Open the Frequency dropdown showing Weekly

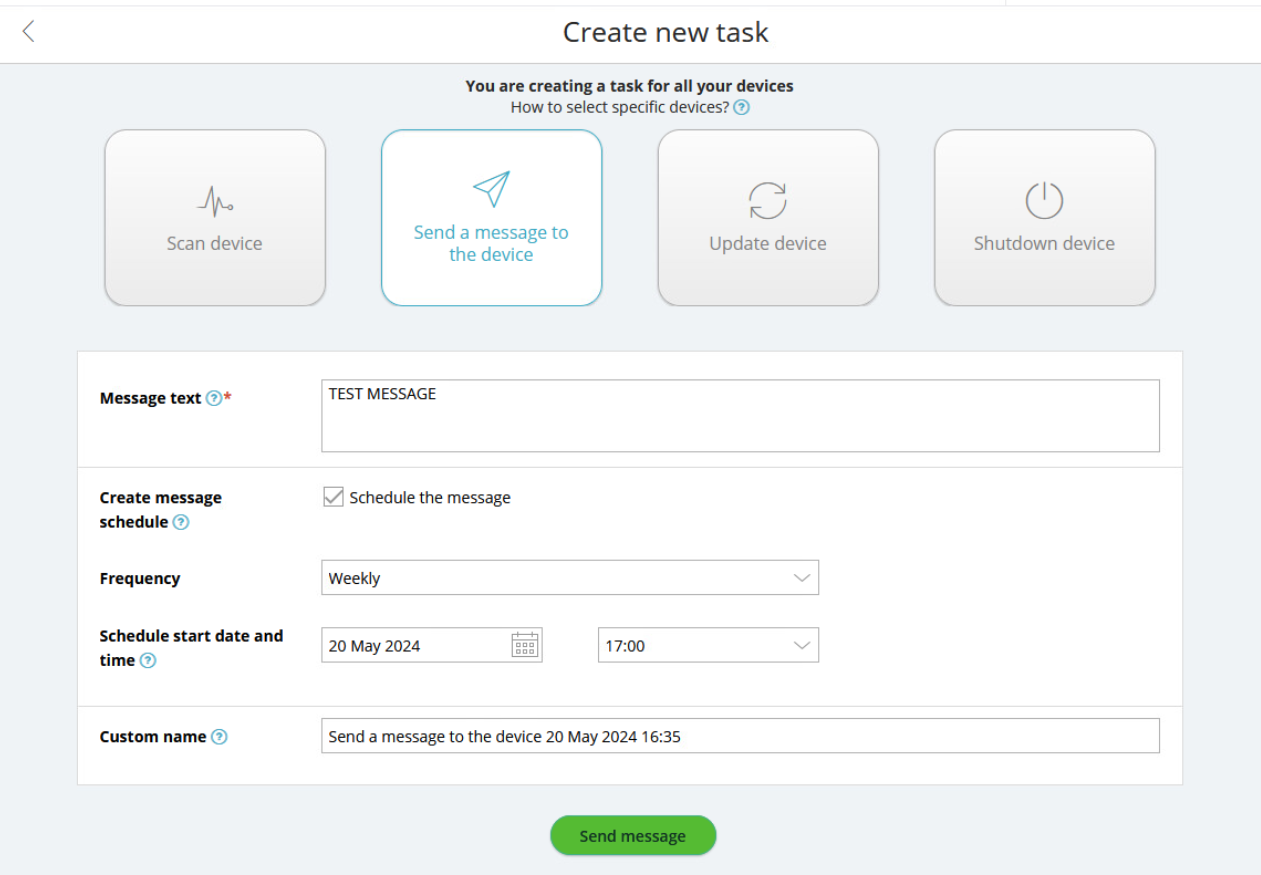(x=570, y=577)
